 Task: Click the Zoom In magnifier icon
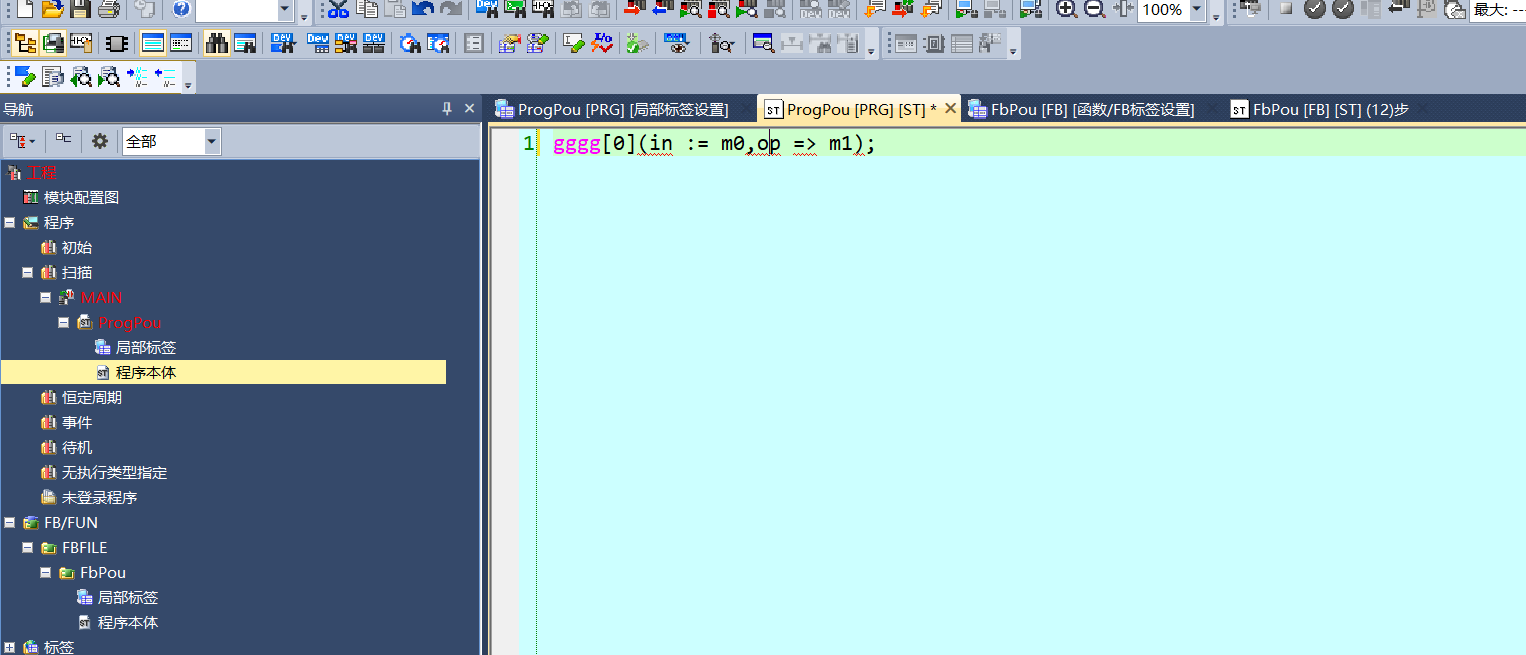point(1067,10)
